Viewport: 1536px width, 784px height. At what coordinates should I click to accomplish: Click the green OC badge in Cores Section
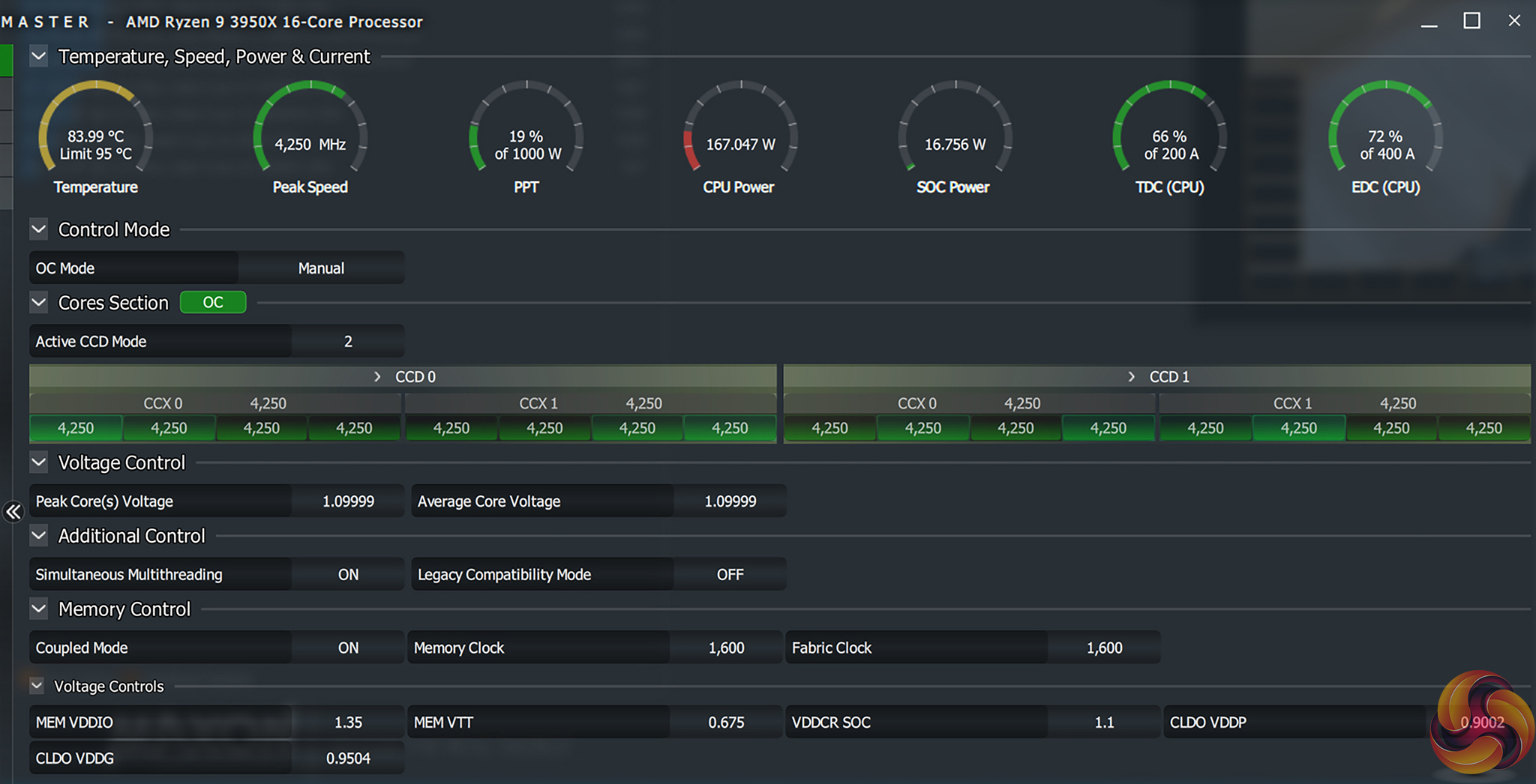pyautogui.click(x=213, y=303)
